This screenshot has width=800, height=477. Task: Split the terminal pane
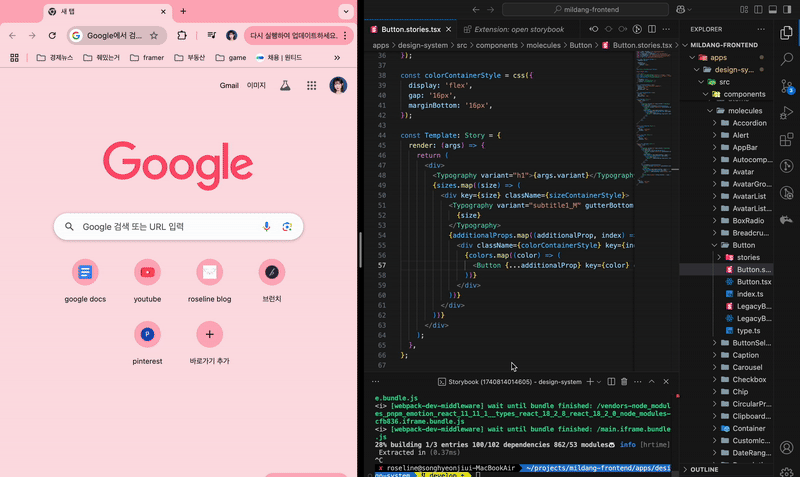[611, 381]
